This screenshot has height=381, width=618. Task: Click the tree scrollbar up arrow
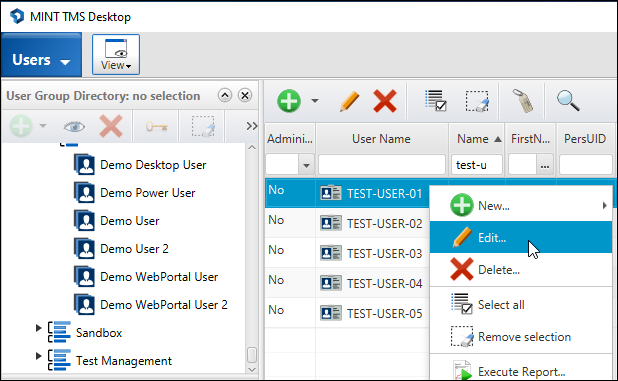(x=252, y=147)
